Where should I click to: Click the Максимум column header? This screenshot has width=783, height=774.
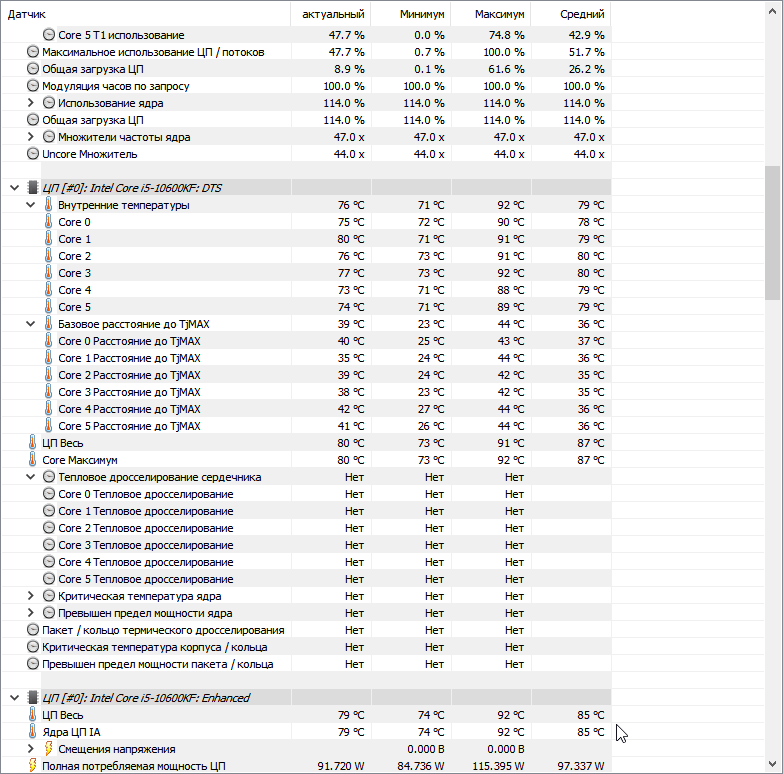click(490, 14)
